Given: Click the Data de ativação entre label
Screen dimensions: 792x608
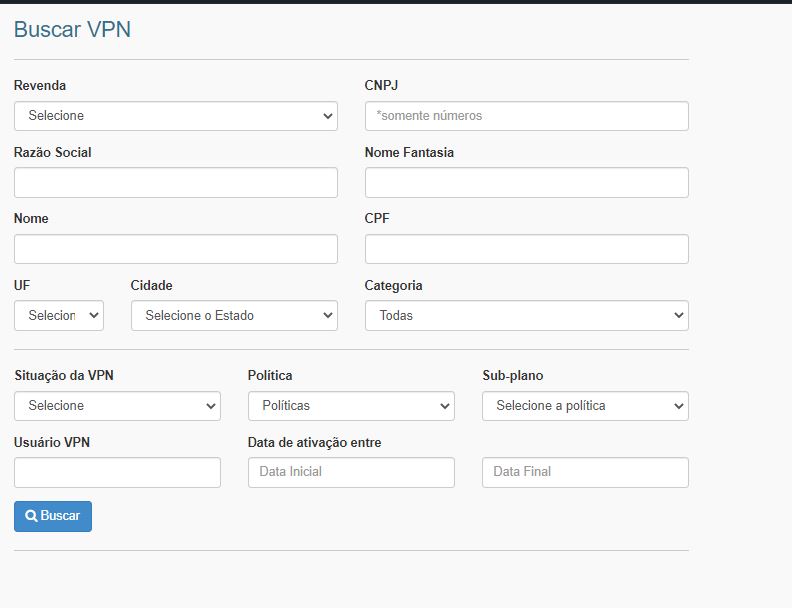Looking at the screenshot, I should point(314,442).
